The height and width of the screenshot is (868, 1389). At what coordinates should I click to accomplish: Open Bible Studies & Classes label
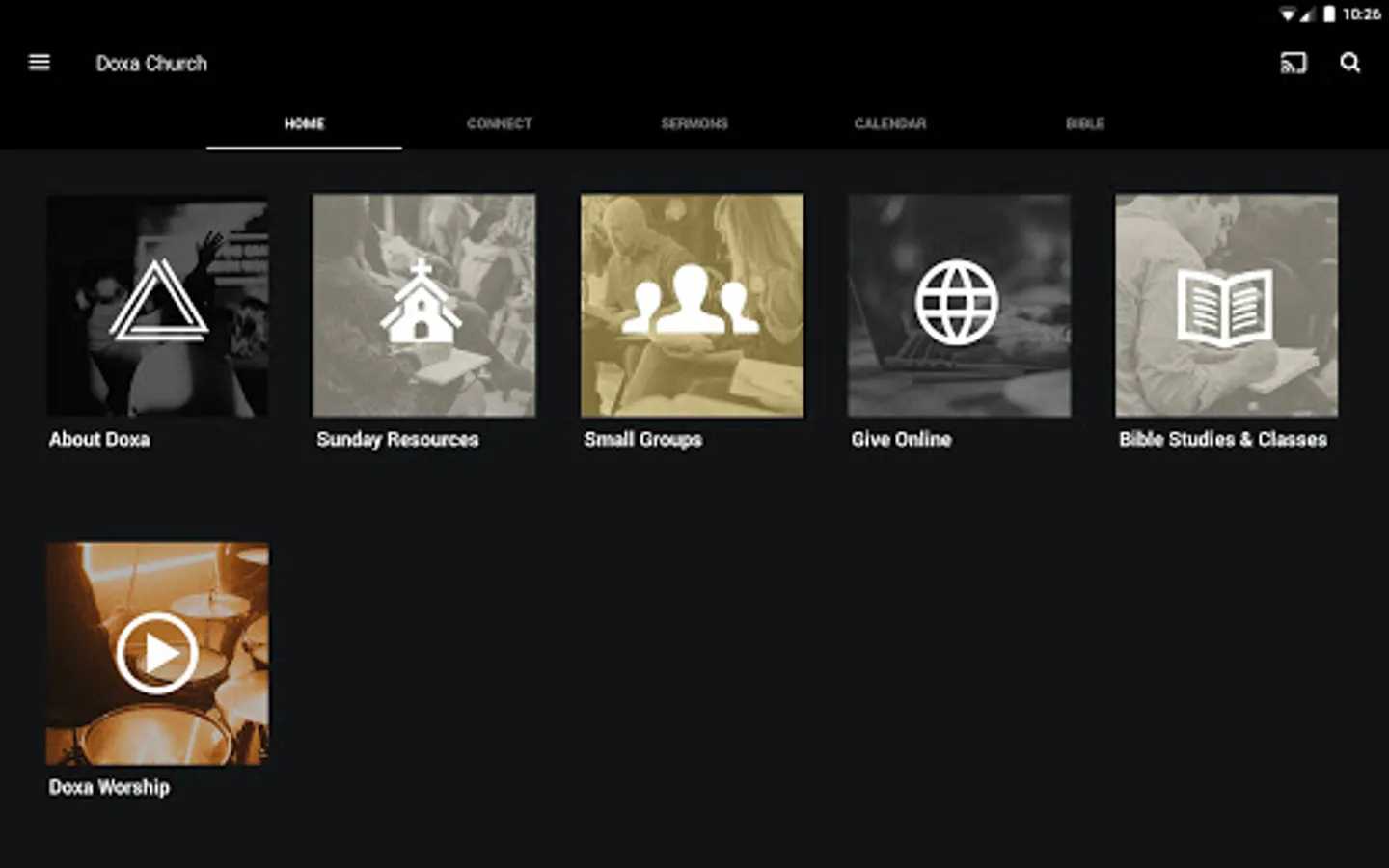coord(1223,440)
